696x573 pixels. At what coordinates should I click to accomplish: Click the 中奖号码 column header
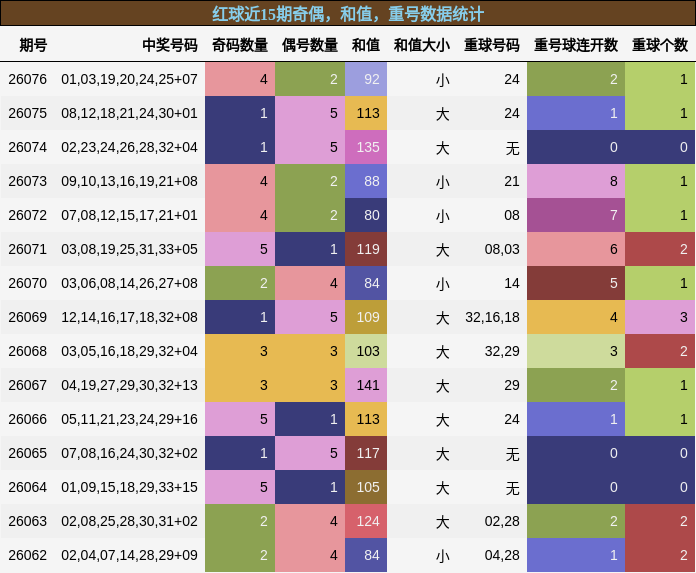coord(170,45)
